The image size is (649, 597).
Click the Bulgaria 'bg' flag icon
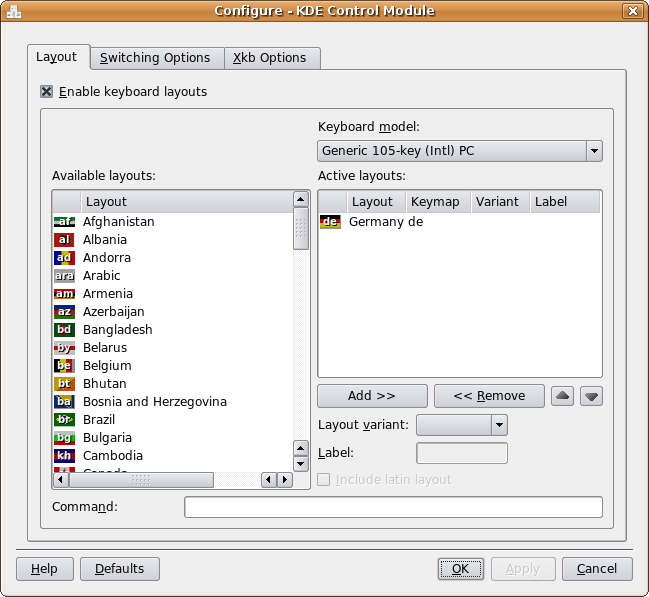tap(64, 438)
